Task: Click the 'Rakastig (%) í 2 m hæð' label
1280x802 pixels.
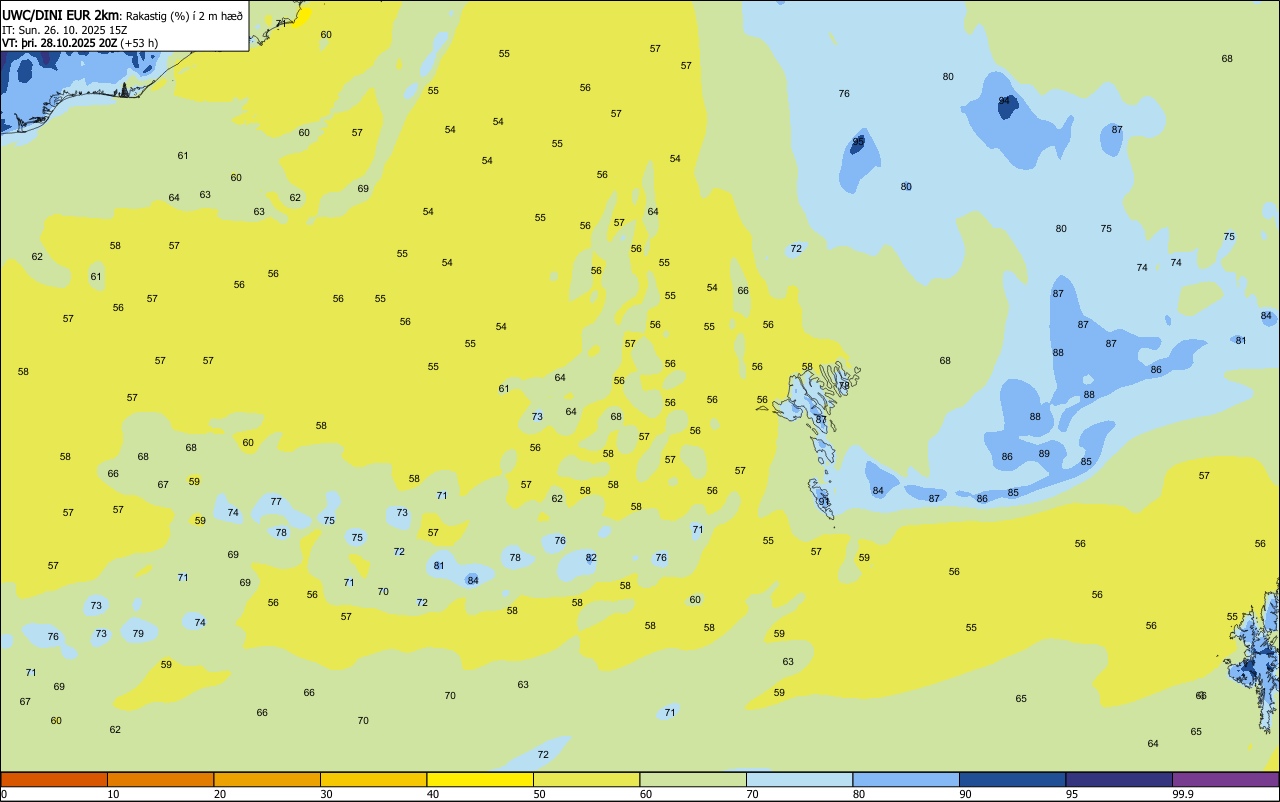Action: (184, 15)
